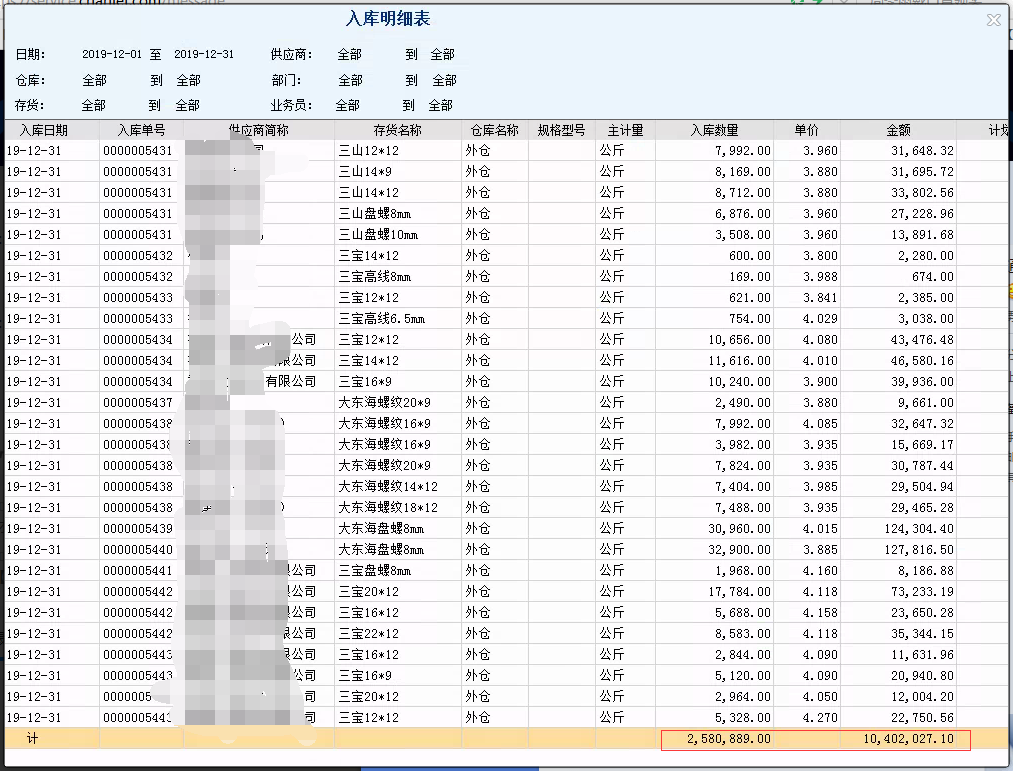
Task: Click the 计 total row label
Action: [x=32, y=739]
